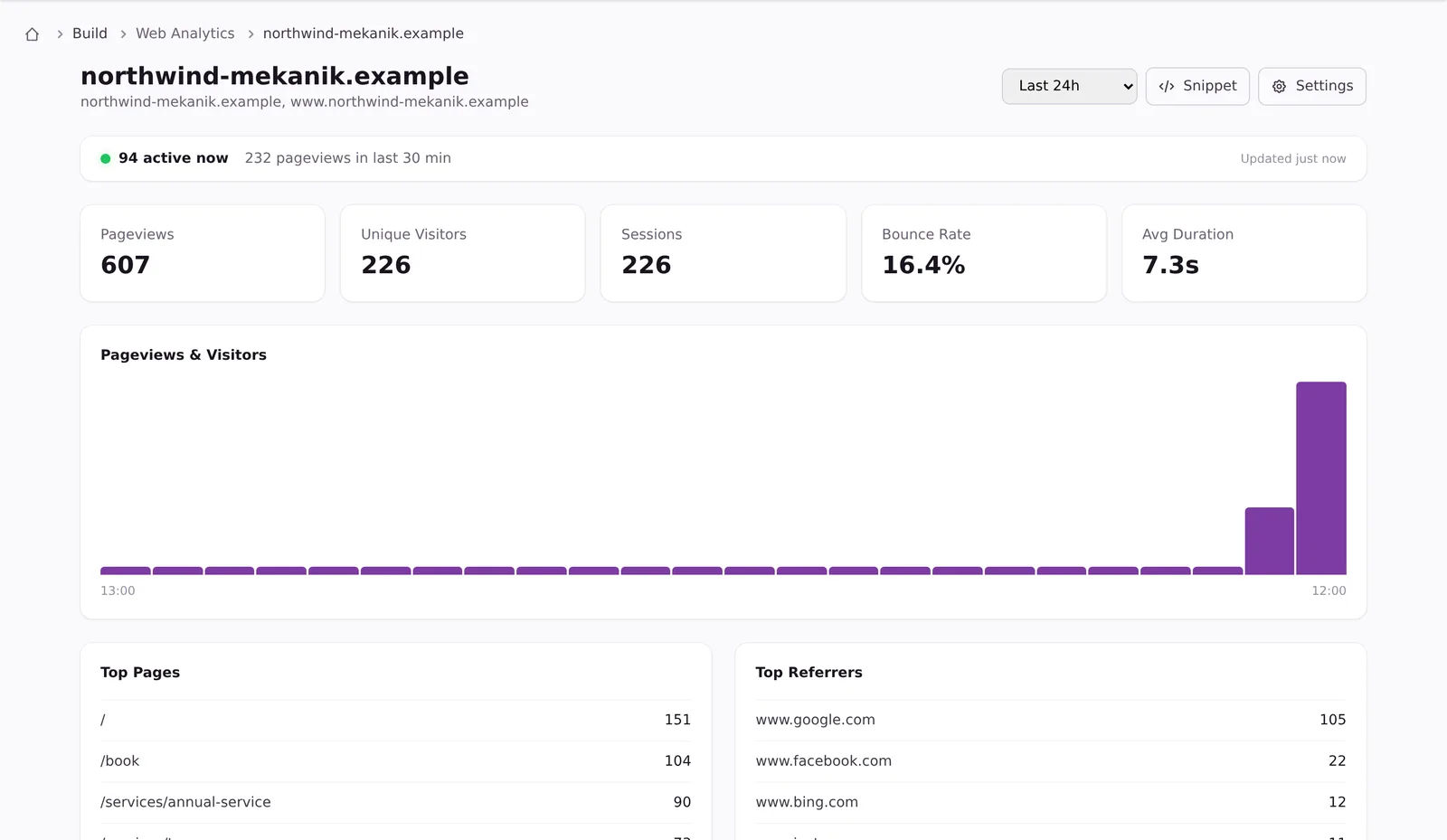Click the Avg Duration 7.3s card
The image size is (1447, 840).
click(1244, 253)
